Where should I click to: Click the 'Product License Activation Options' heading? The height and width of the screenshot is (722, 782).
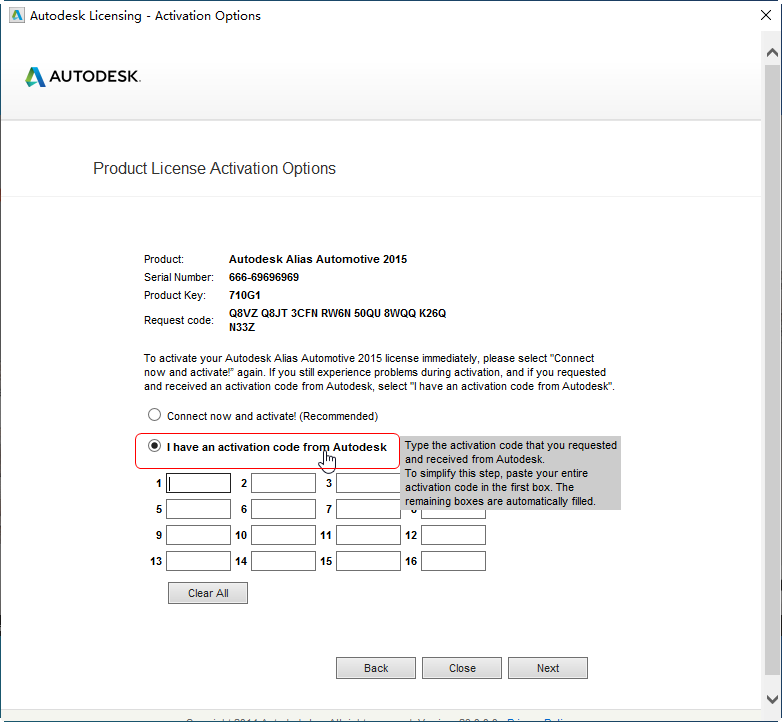(x=214, y=169)
